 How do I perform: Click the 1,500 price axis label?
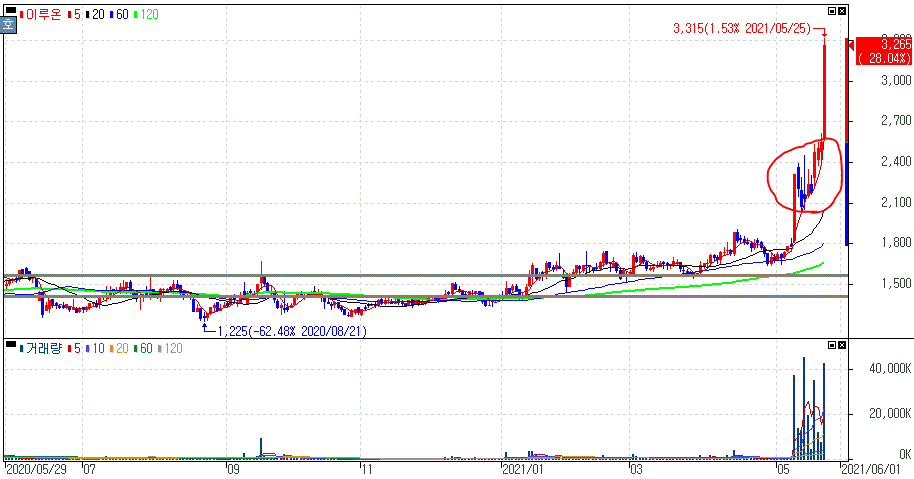coord(896,284)
